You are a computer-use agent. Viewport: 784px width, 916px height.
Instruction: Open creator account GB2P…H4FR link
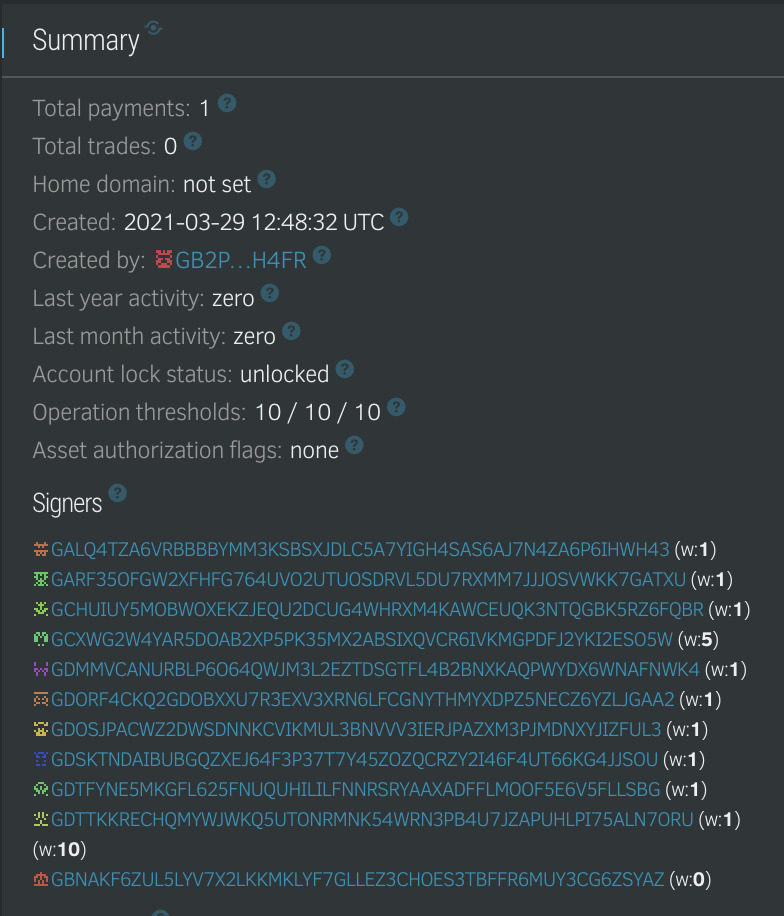pos(241,260)
